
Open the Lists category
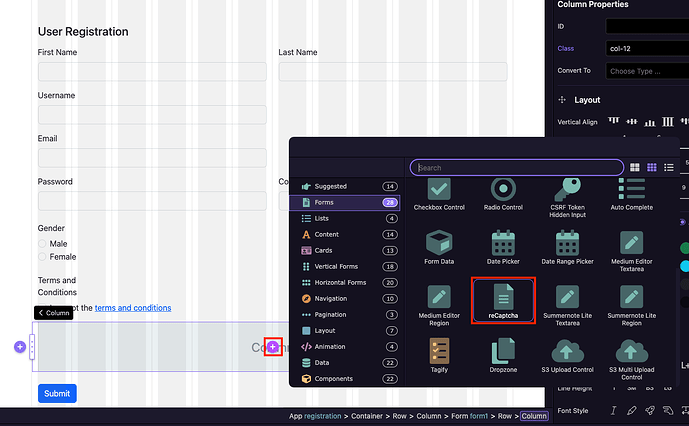(x=345, y=218)
